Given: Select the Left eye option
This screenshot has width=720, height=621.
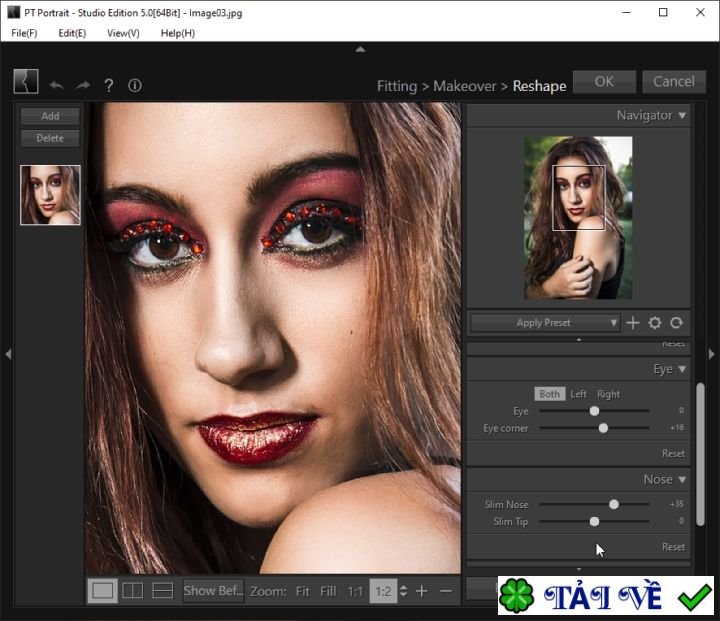Looking at the screenshot, I should (x=579, y=394).
